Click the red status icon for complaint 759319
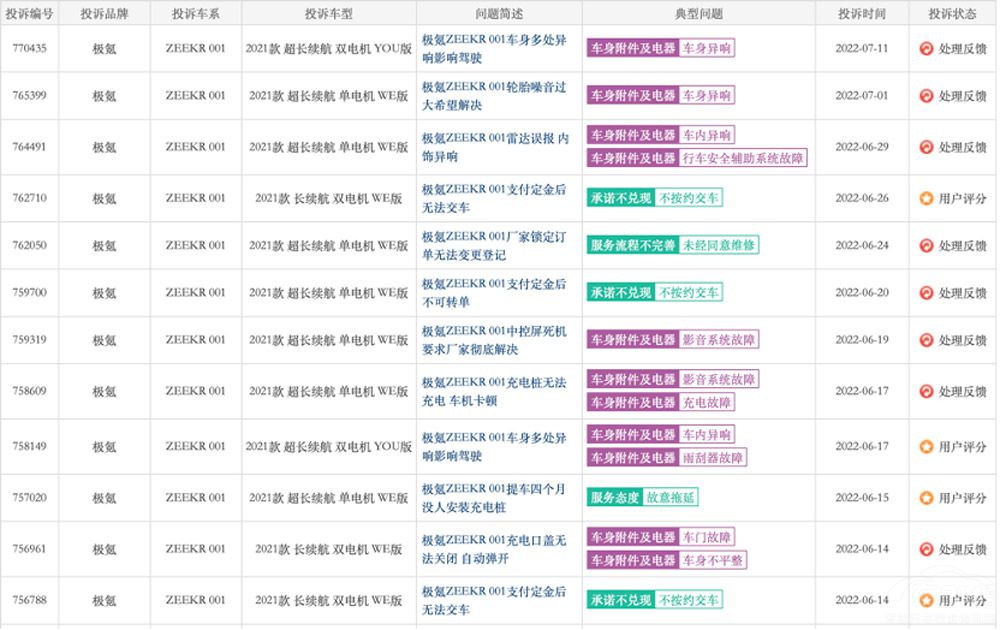This screenshot has width=1000, height=630. coord(926,341)
